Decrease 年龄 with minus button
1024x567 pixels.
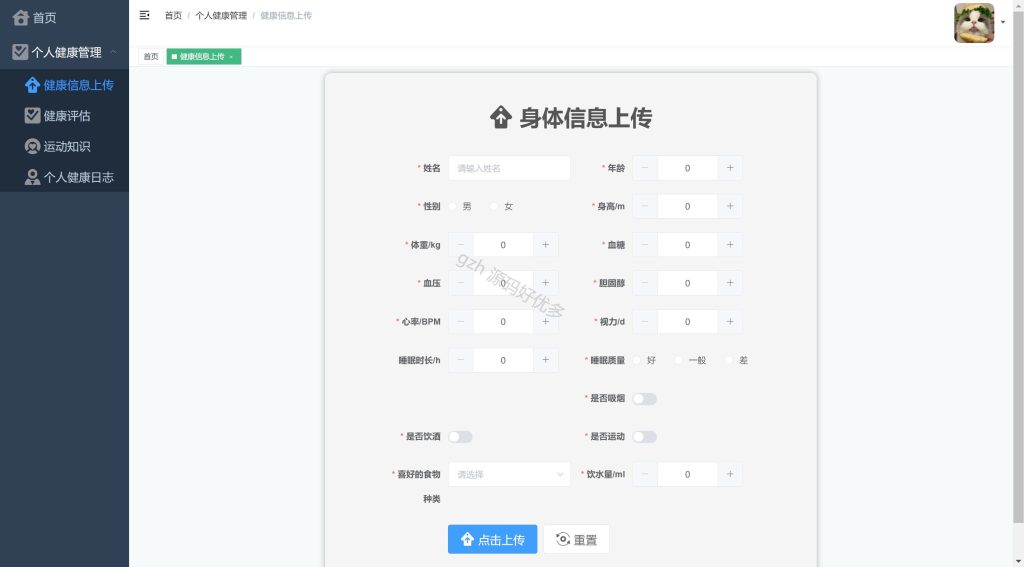click(x=645, y=168)
